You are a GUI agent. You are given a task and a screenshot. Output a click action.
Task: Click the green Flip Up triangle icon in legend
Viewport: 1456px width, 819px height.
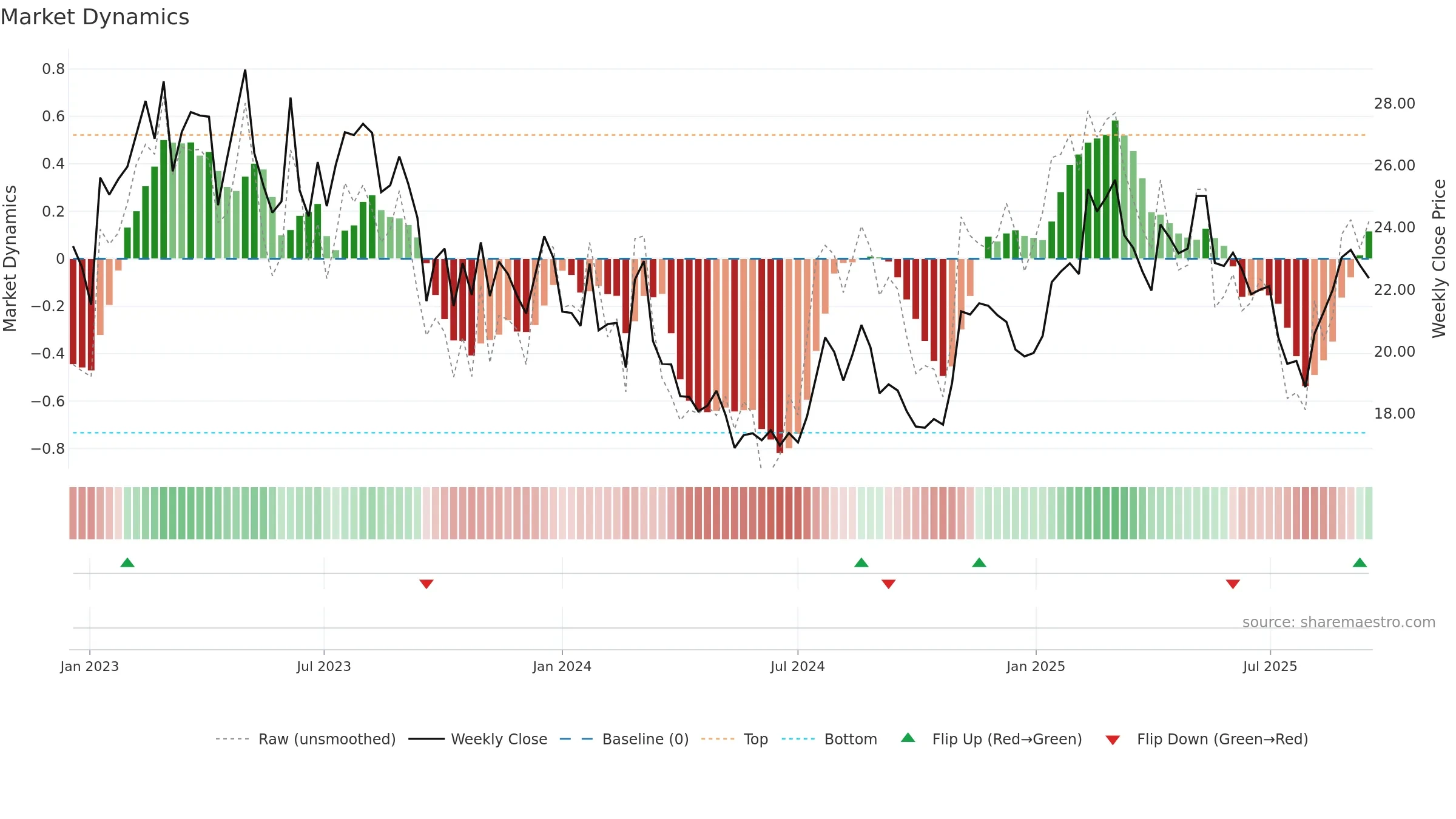tap(908, 738)
